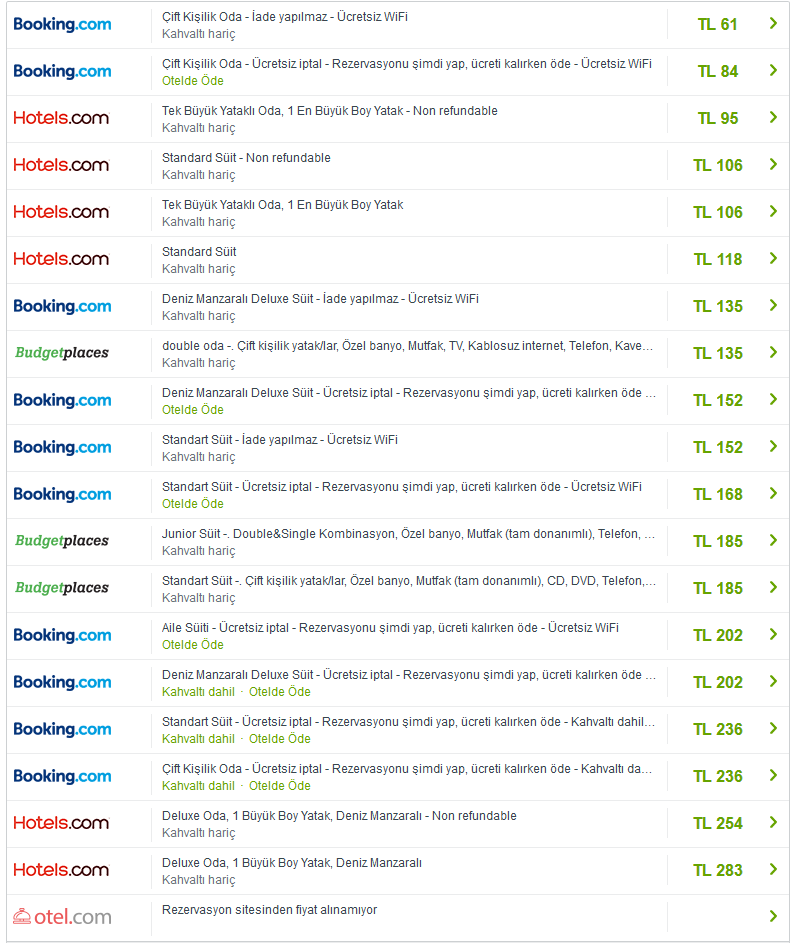Open the Aile Süiti offer description
The height and width of the screenshot is (943, 793).
[390, 628]
